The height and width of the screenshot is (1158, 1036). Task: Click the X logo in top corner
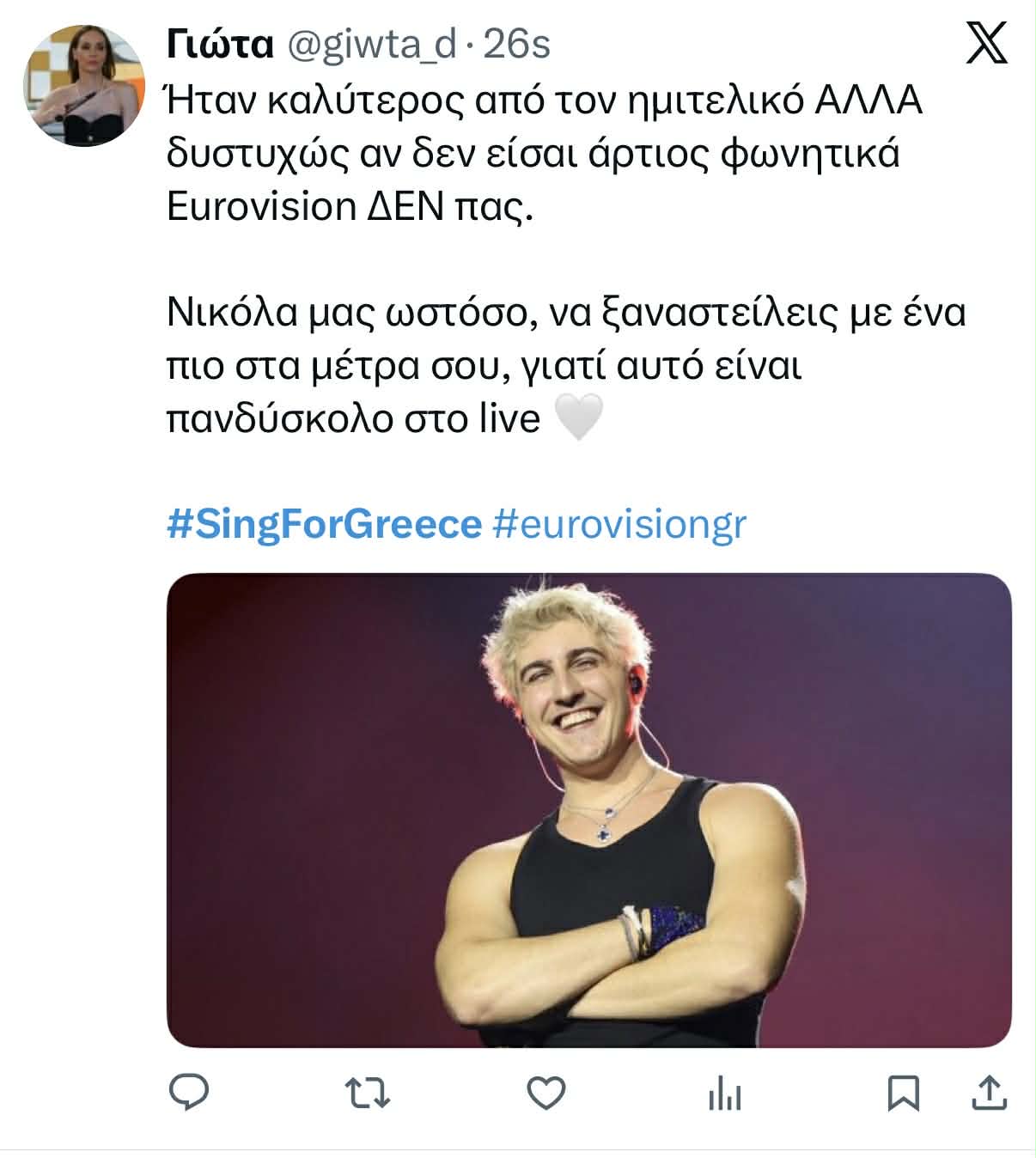pos(986,44)
